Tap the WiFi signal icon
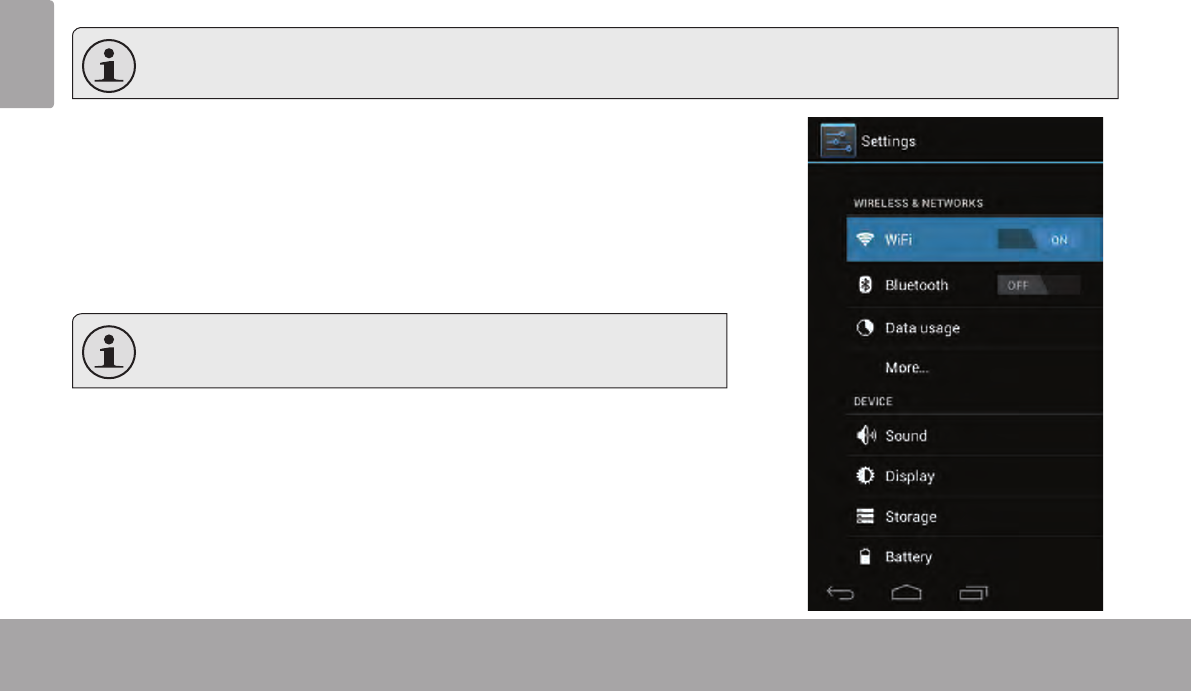The image size is (1191, 691). point(864,239)
